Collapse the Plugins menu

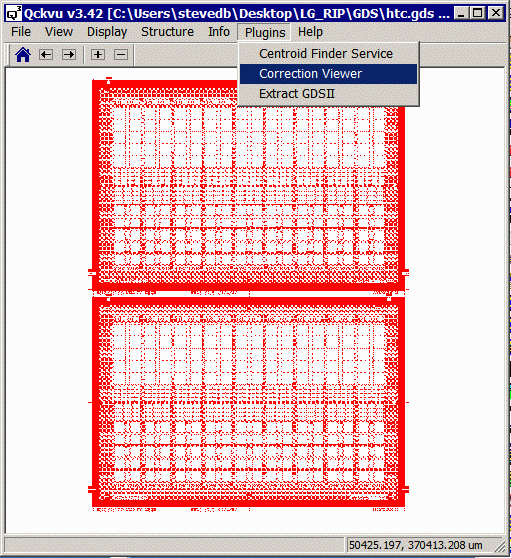(265, 32)
